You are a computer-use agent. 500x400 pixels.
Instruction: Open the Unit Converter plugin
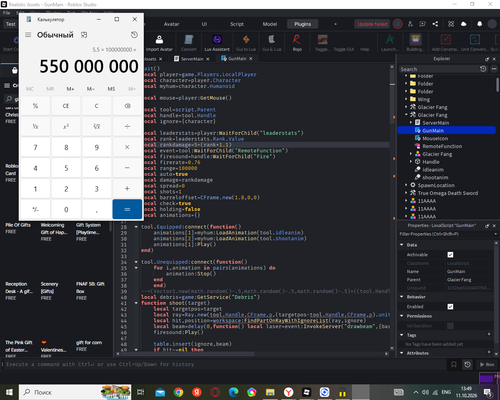pos(475,43)
